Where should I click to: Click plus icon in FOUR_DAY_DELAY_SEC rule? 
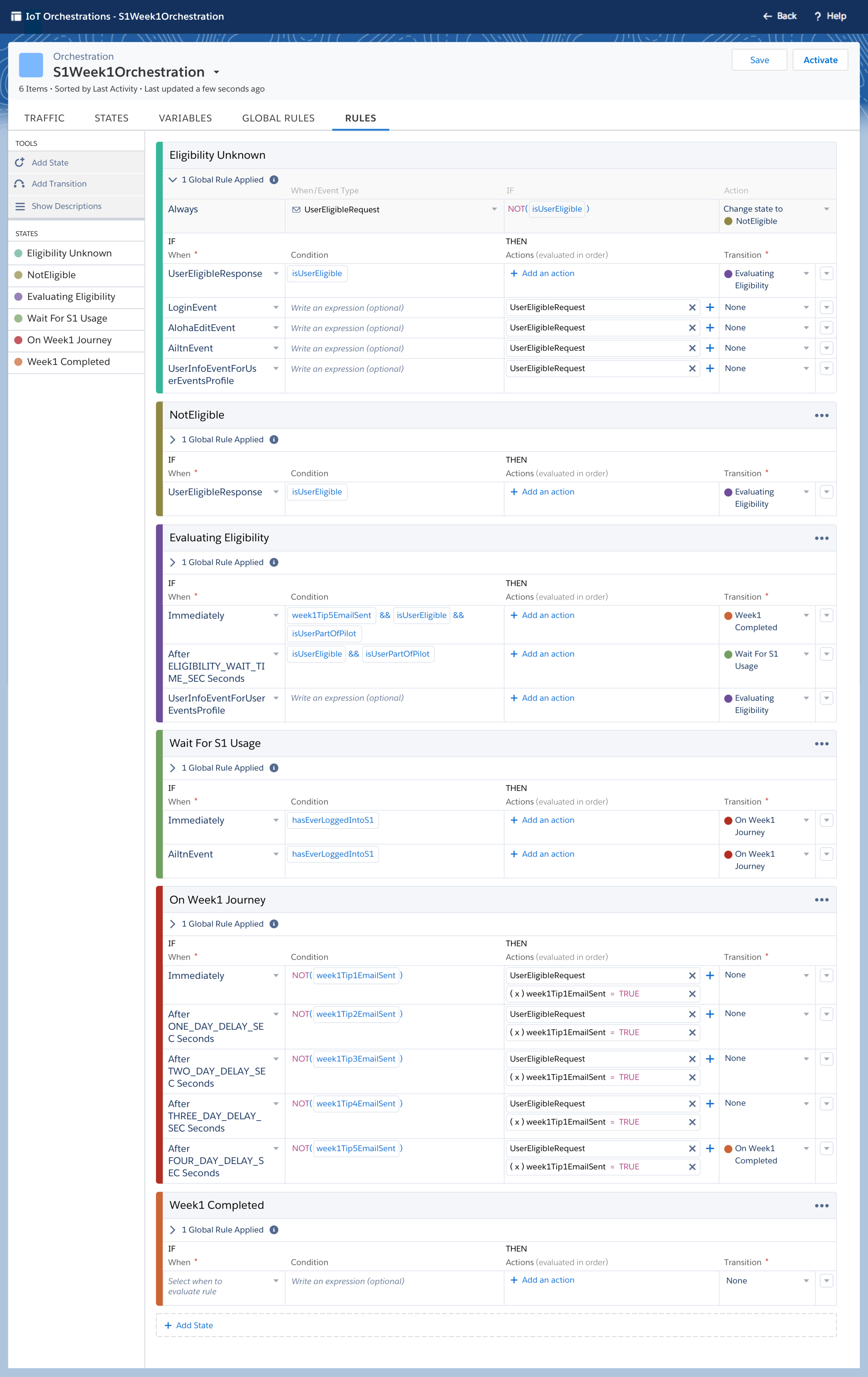click(710, 1149)
